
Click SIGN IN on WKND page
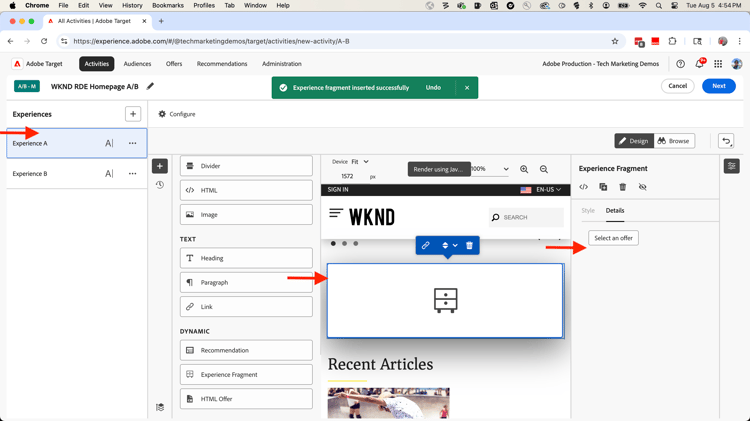click(x=338, y=189)
